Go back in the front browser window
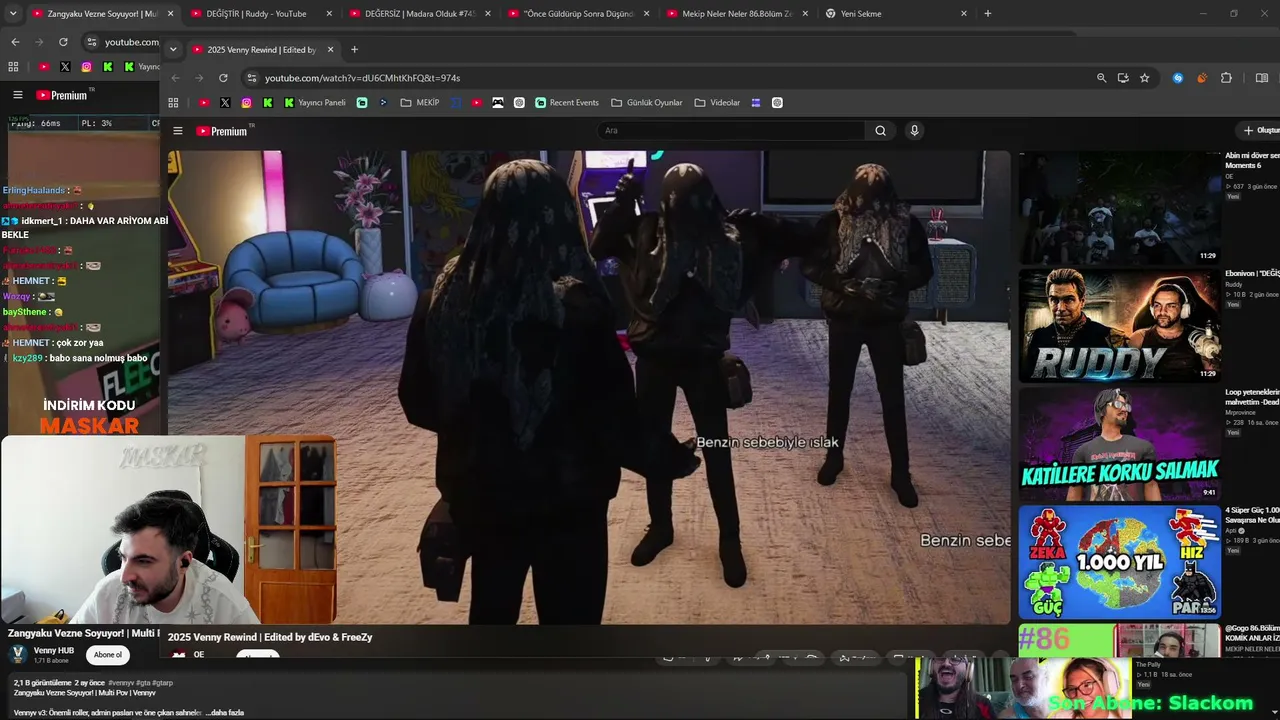The image size is (1280, 720). click(x=176, y=78)
